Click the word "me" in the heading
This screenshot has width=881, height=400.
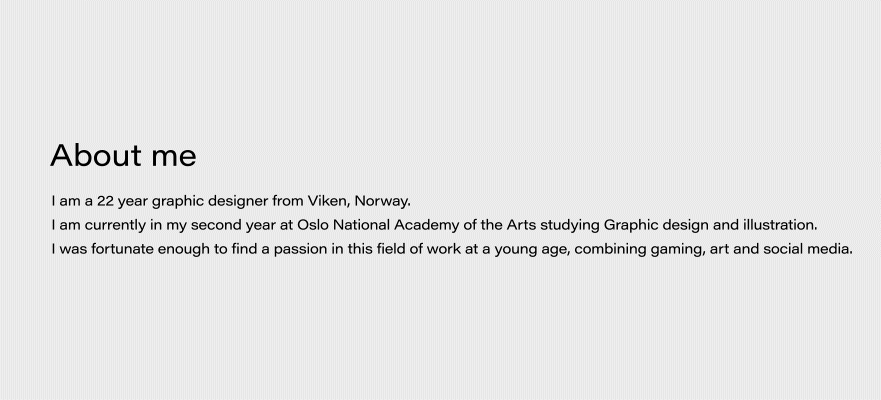(174, 156)
